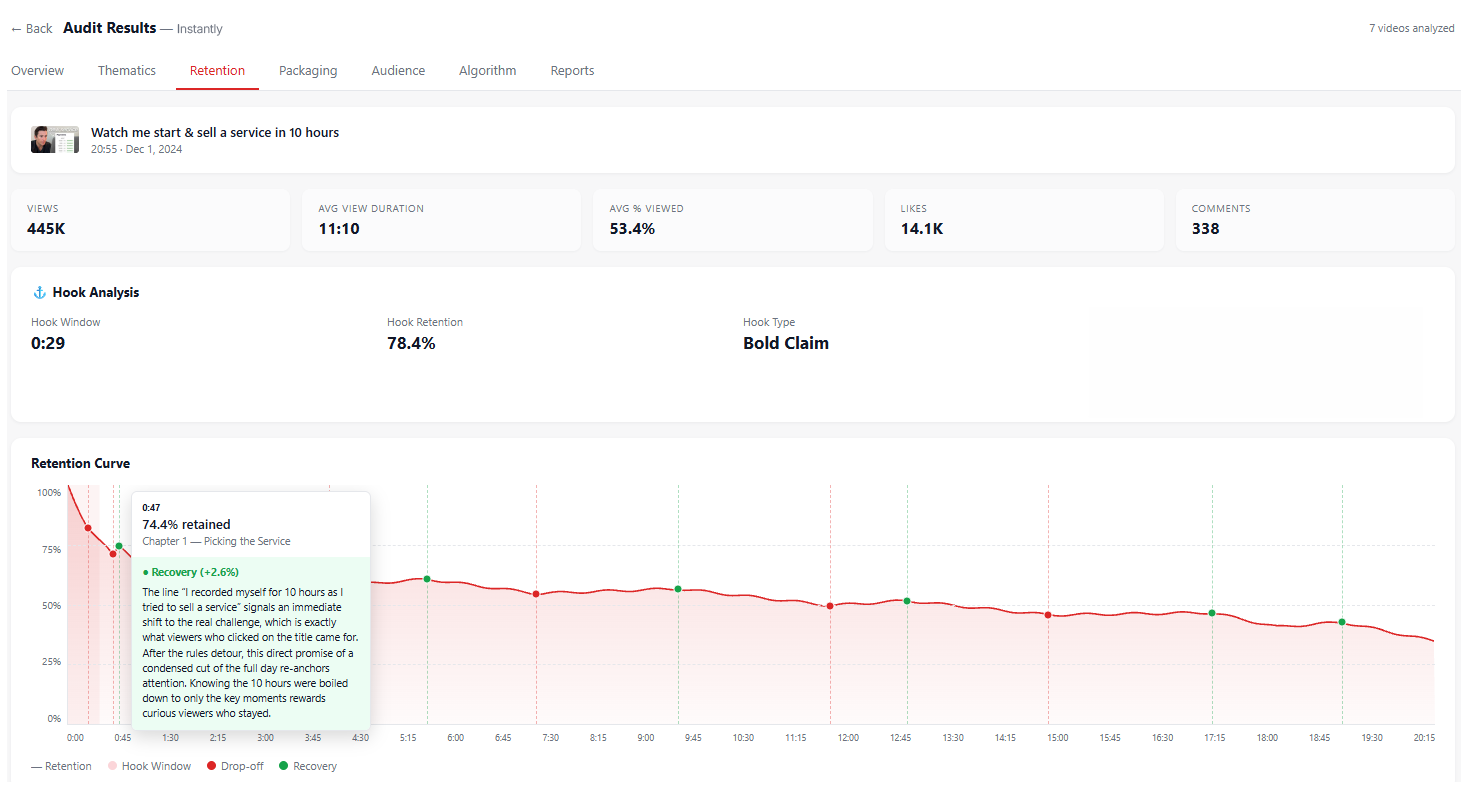View the Reports tab
The image size is (1470, 803).
pos(572,71)
